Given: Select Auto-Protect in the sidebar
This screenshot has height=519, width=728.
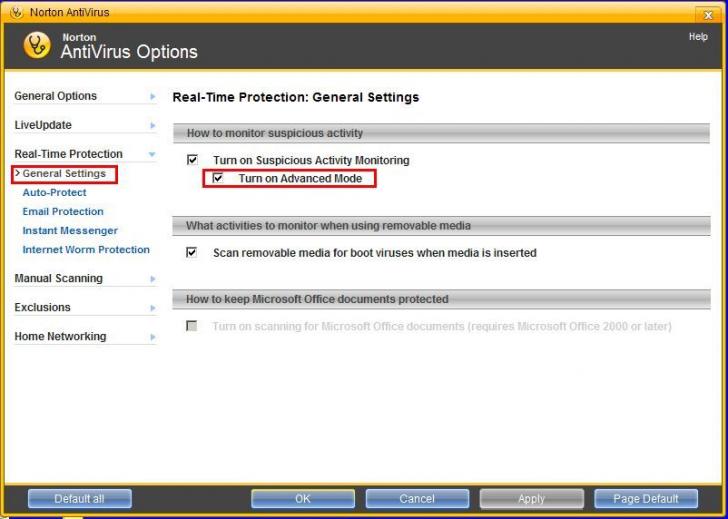Looking at the screenshot, I should 54,193.
